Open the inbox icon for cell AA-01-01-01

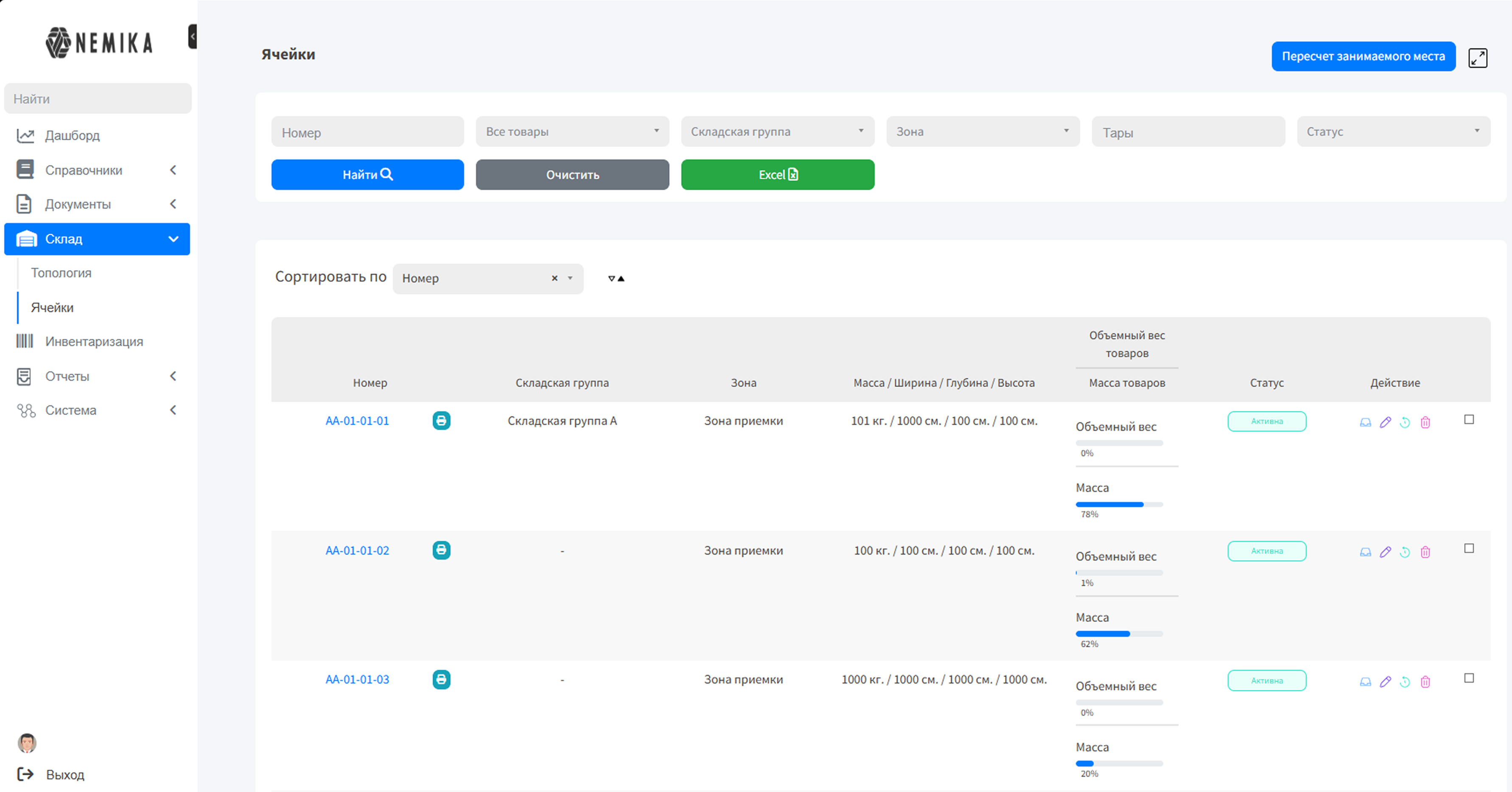coord(1365,422)
